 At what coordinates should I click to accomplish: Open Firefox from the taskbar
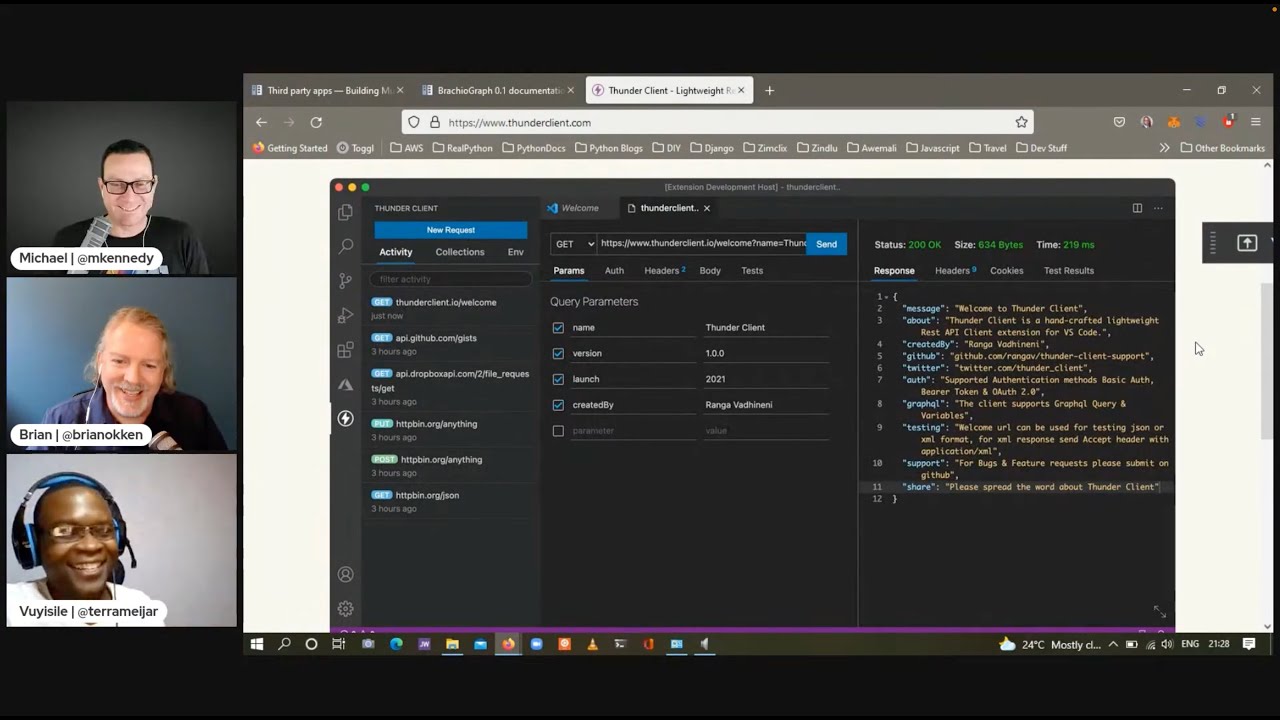tap(508, 644)
